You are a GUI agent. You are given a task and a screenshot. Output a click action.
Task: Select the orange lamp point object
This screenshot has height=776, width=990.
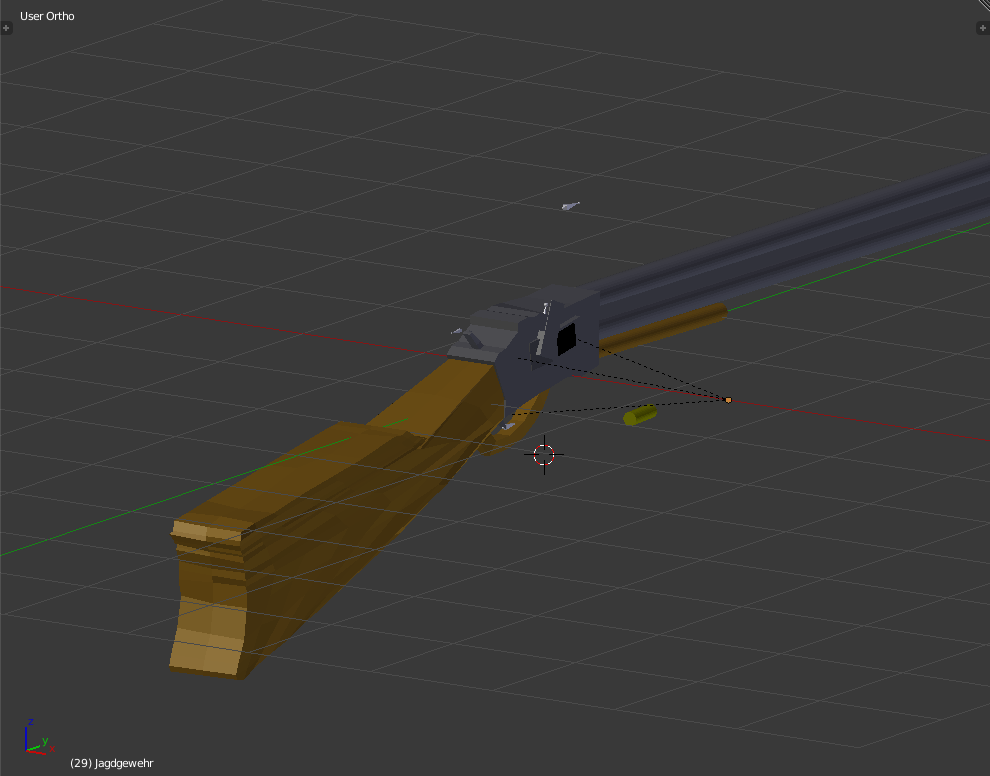point(728,400)
